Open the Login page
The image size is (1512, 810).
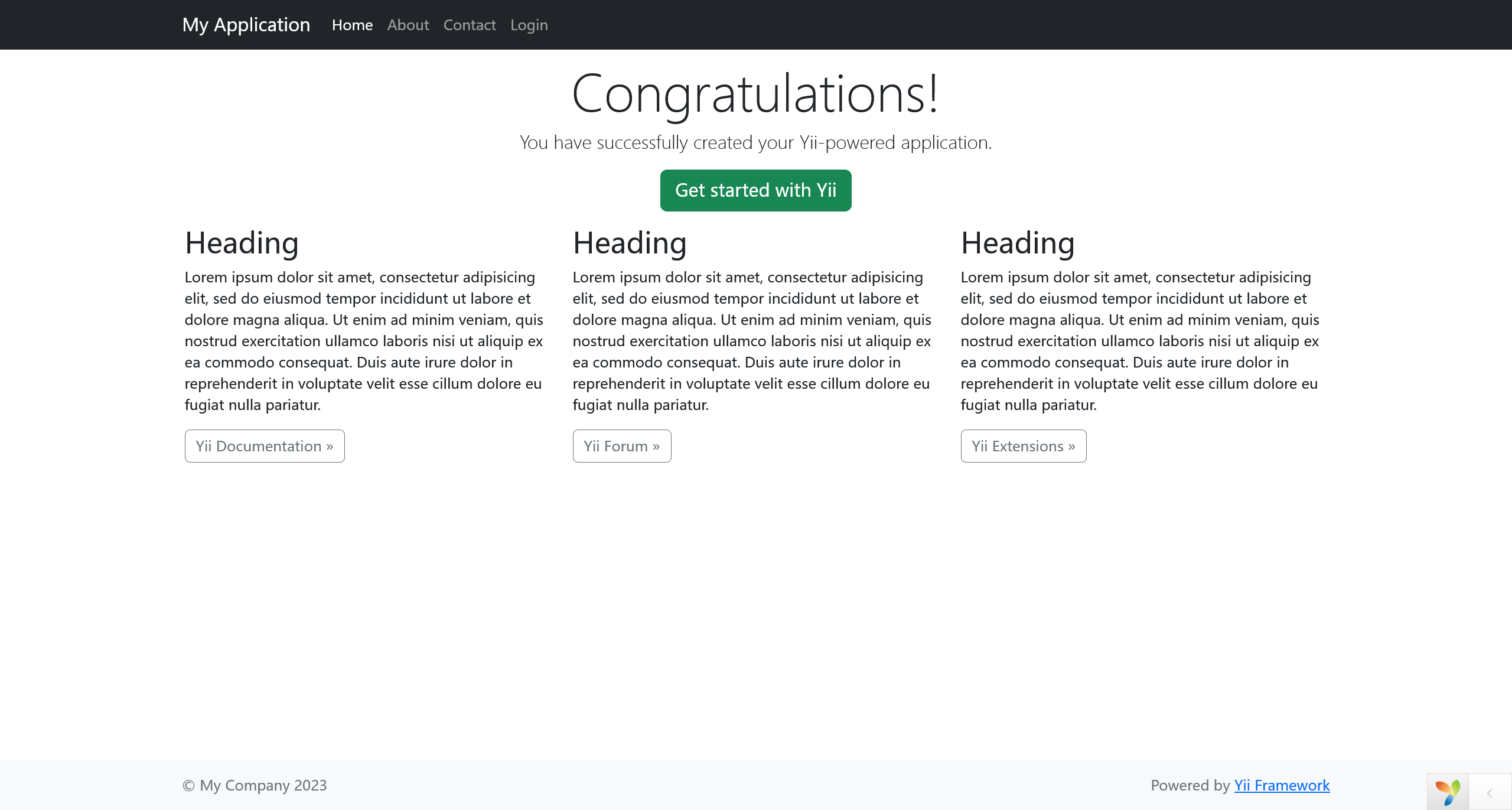[529, 25]
